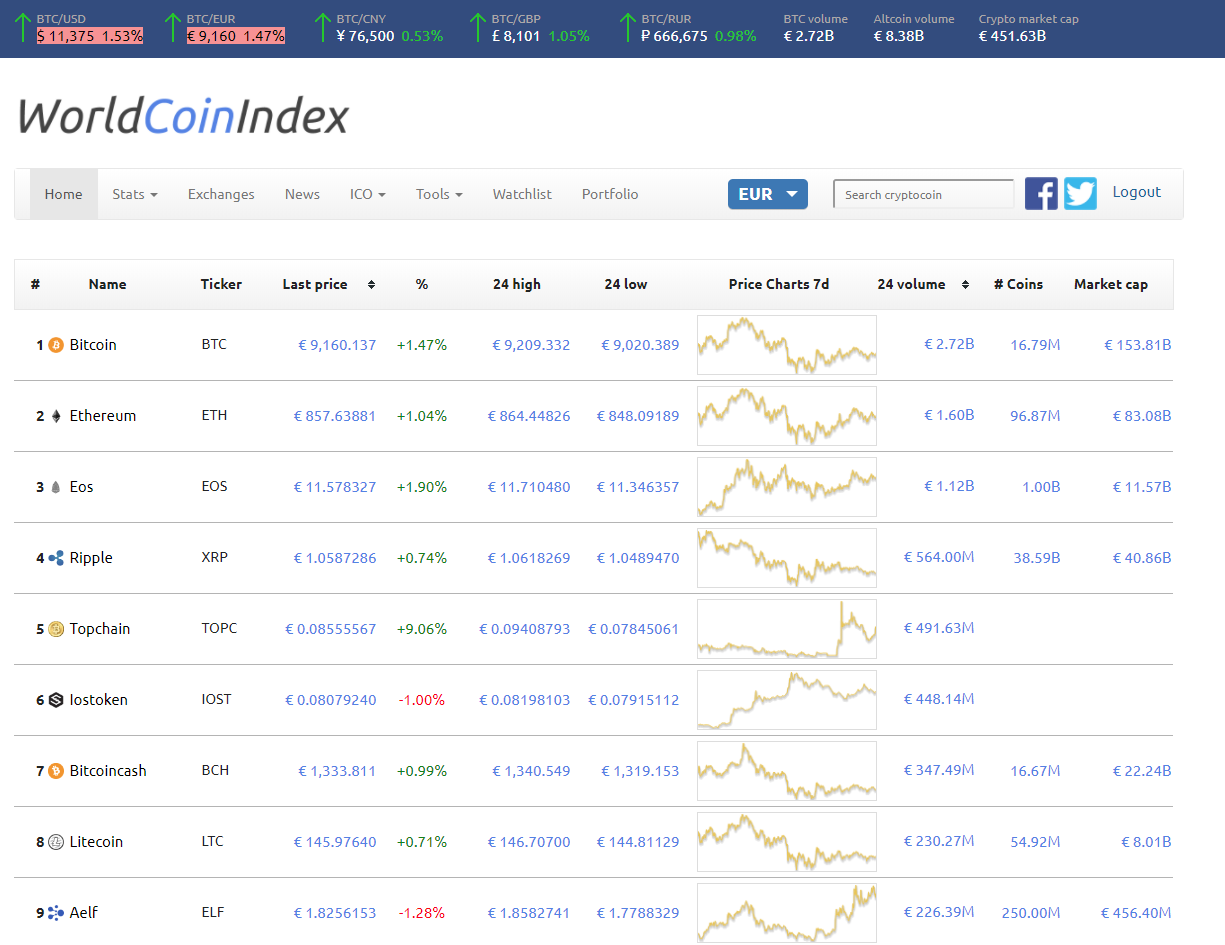Open the Twitter page icon
Screen dimensions: 1225x945
[x=1080, y=193]
